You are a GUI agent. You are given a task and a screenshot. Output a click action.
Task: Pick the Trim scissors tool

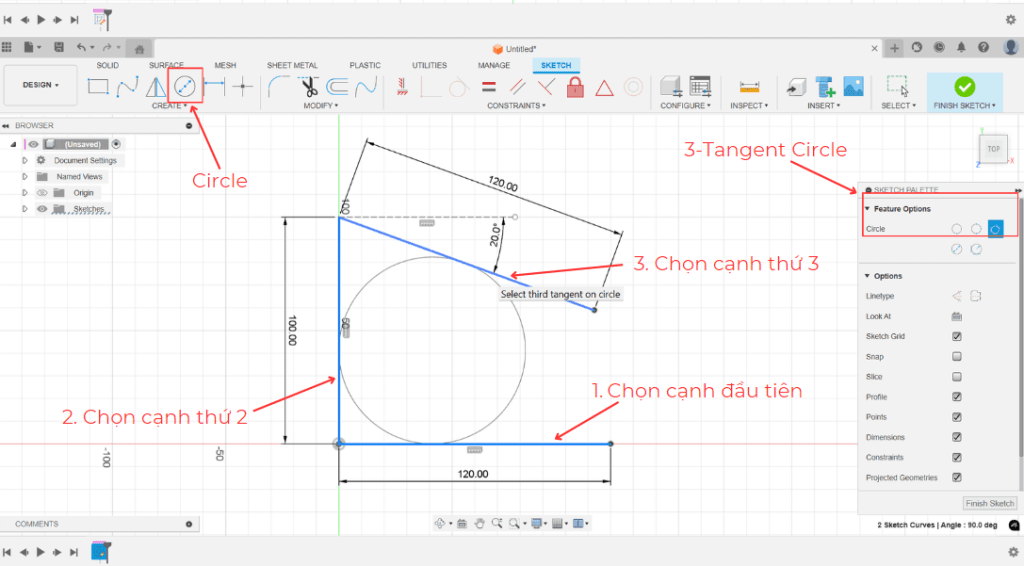(310, 87)
